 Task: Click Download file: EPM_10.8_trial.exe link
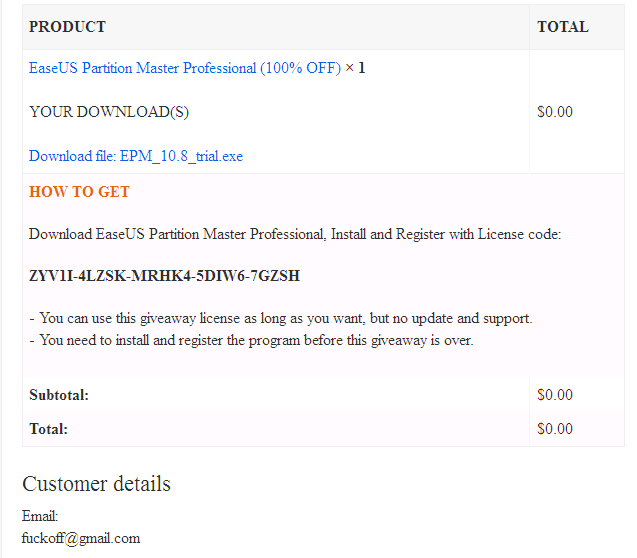coord(136,156)
